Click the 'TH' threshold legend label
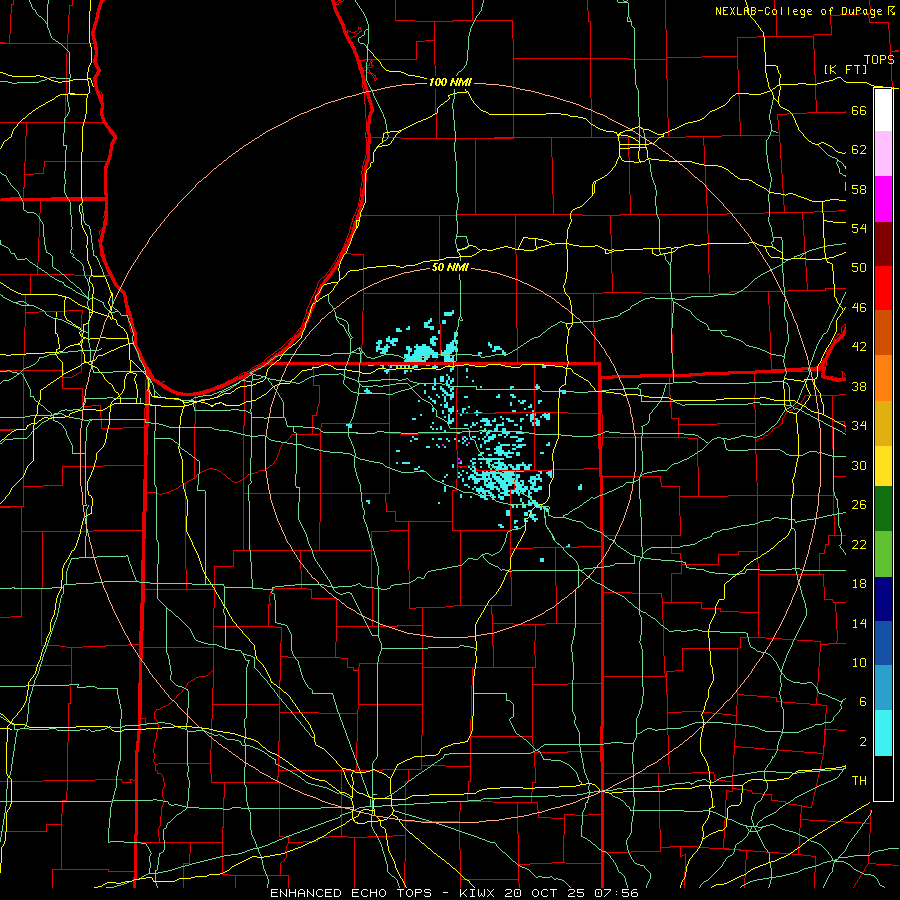900x900 pixels. (859, 780)
